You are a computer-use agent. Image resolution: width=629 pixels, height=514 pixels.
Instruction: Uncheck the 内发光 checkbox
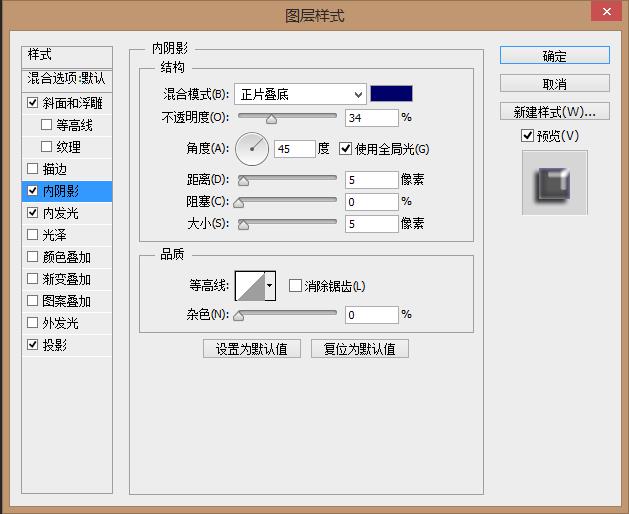(x=32, y=213)
